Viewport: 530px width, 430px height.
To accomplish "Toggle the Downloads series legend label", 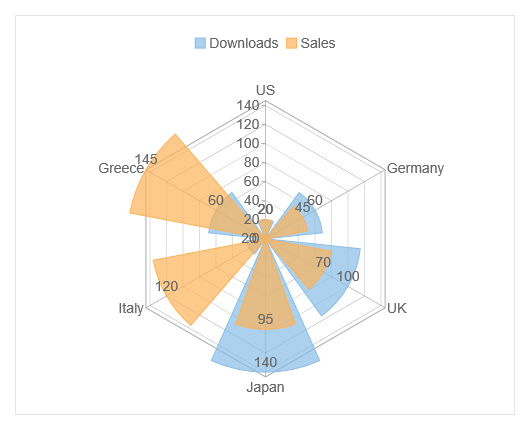I will [x=243, y=43].
